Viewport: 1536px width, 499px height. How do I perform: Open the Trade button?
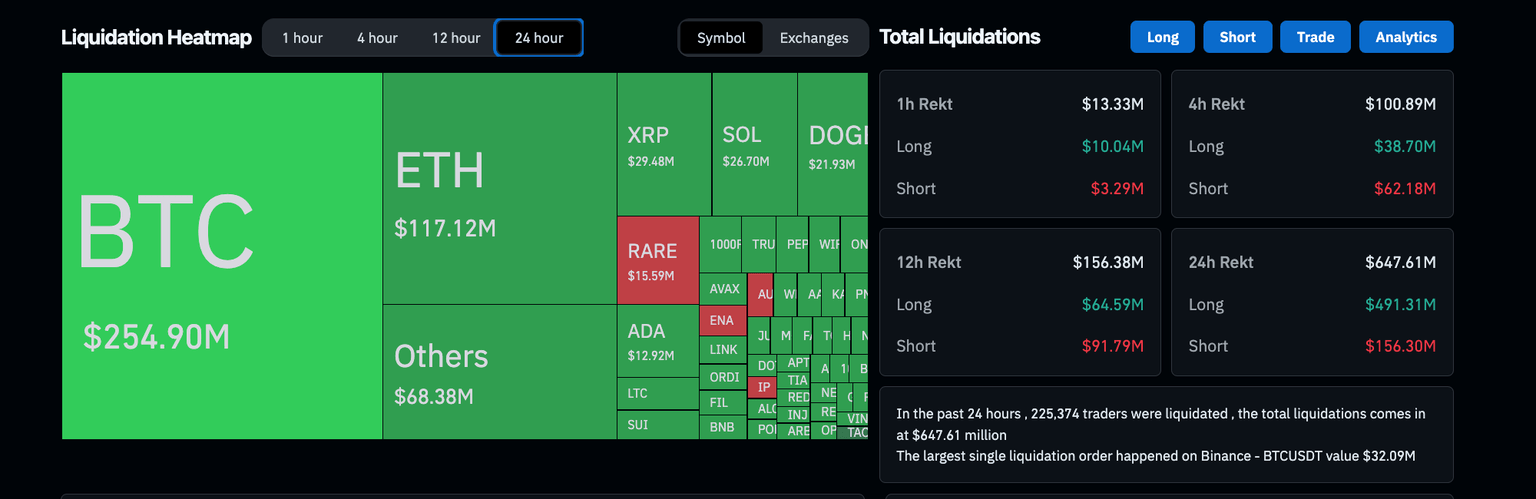pos(1315,37)
